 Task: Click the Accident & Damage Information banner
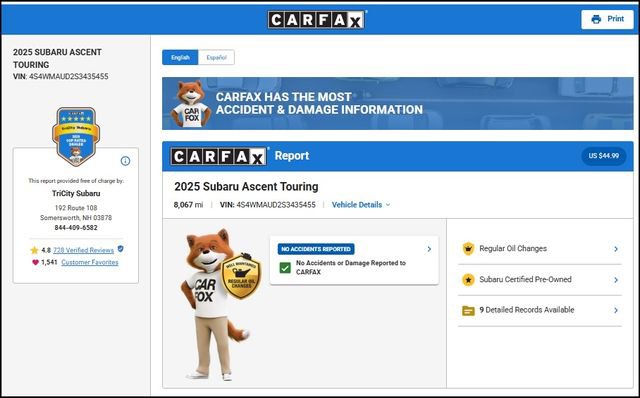click(x=398, y=103)
